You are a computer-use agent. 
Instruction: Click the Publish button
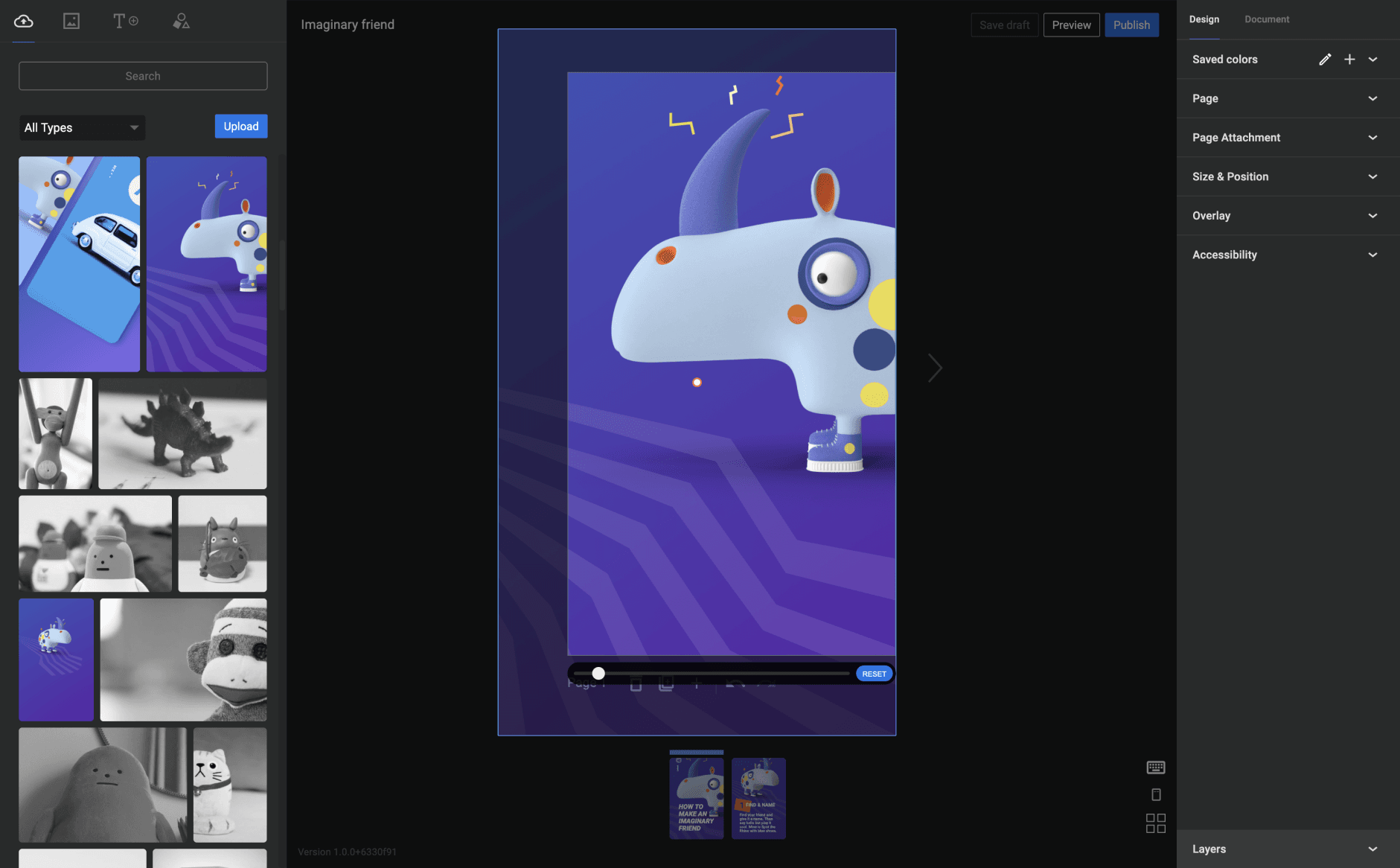tap(1131, 25)
